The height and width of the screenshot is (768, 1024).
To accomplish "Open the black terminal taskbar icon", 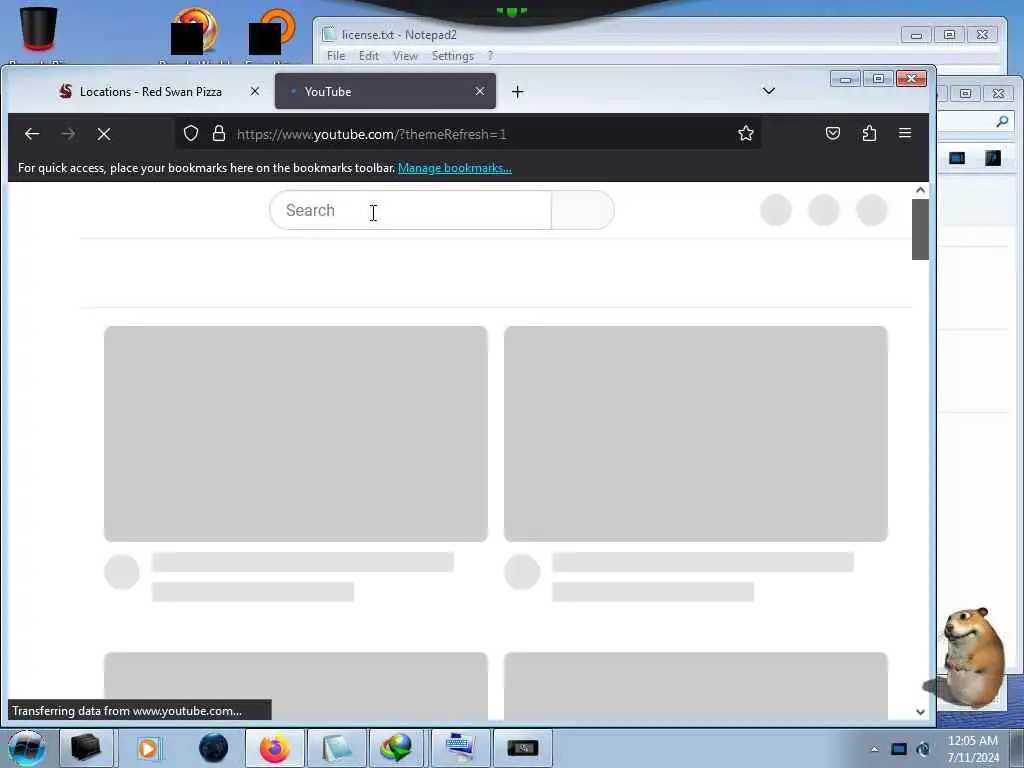I will pyautogui.click(x=522, y=748).
